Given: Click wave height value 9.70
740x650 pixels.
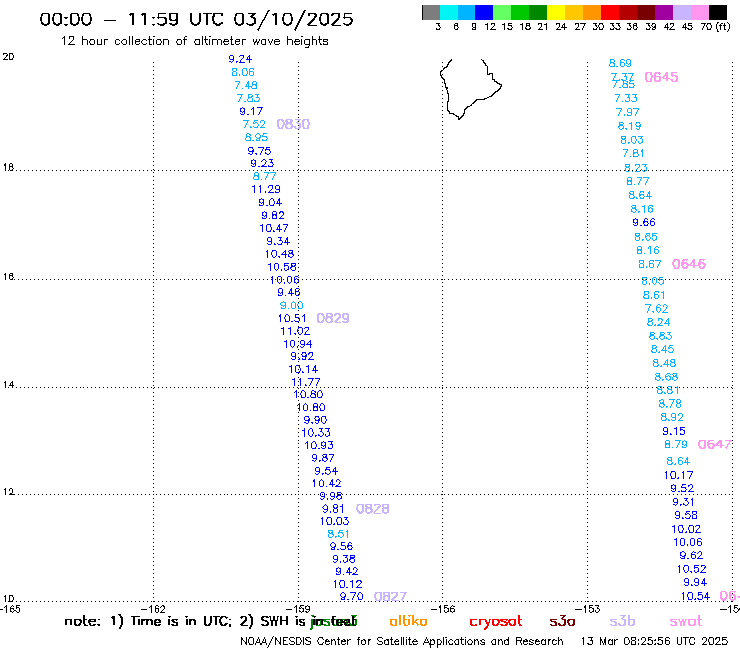Looking at the screenshot, I should point(352,596).
